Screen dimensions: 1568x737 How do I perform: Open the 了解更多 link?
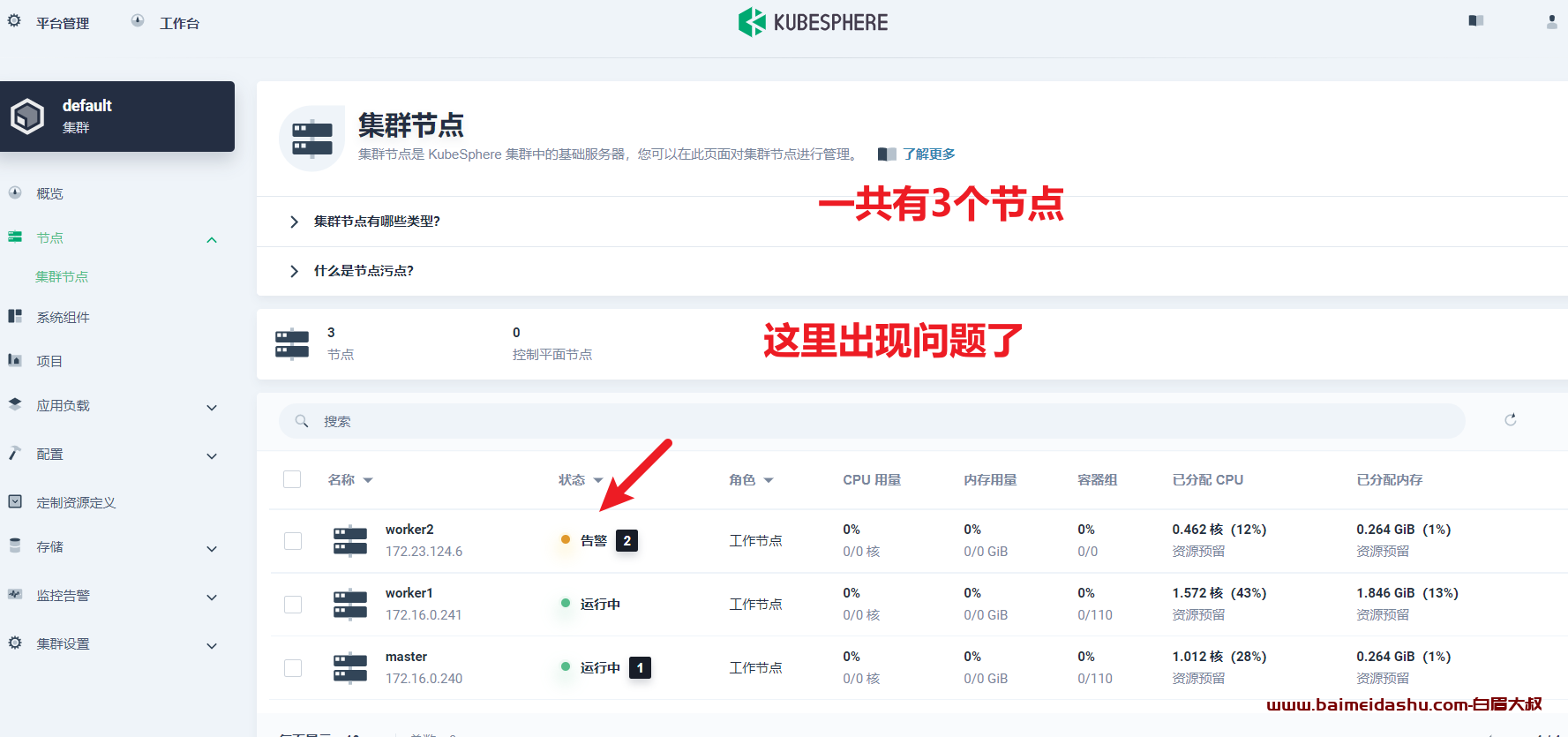pos(928,154)
